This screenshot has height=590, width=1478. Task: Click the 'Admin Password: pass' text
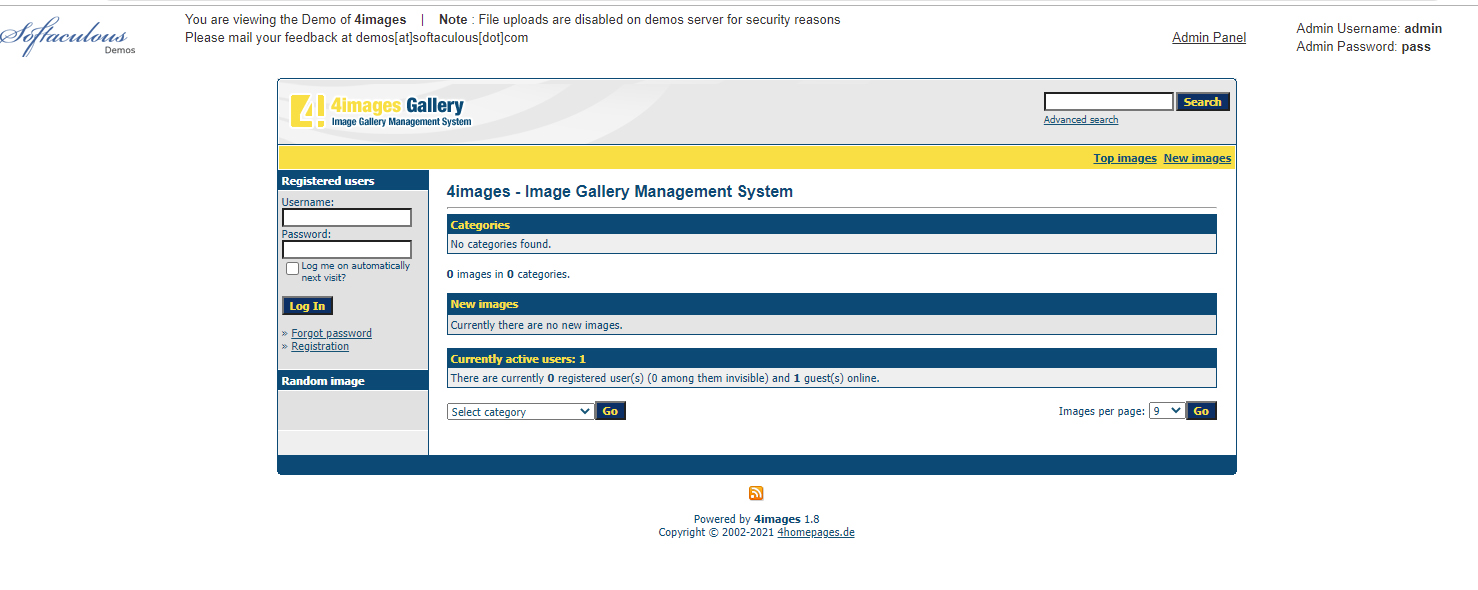[x=1363, y=46]
